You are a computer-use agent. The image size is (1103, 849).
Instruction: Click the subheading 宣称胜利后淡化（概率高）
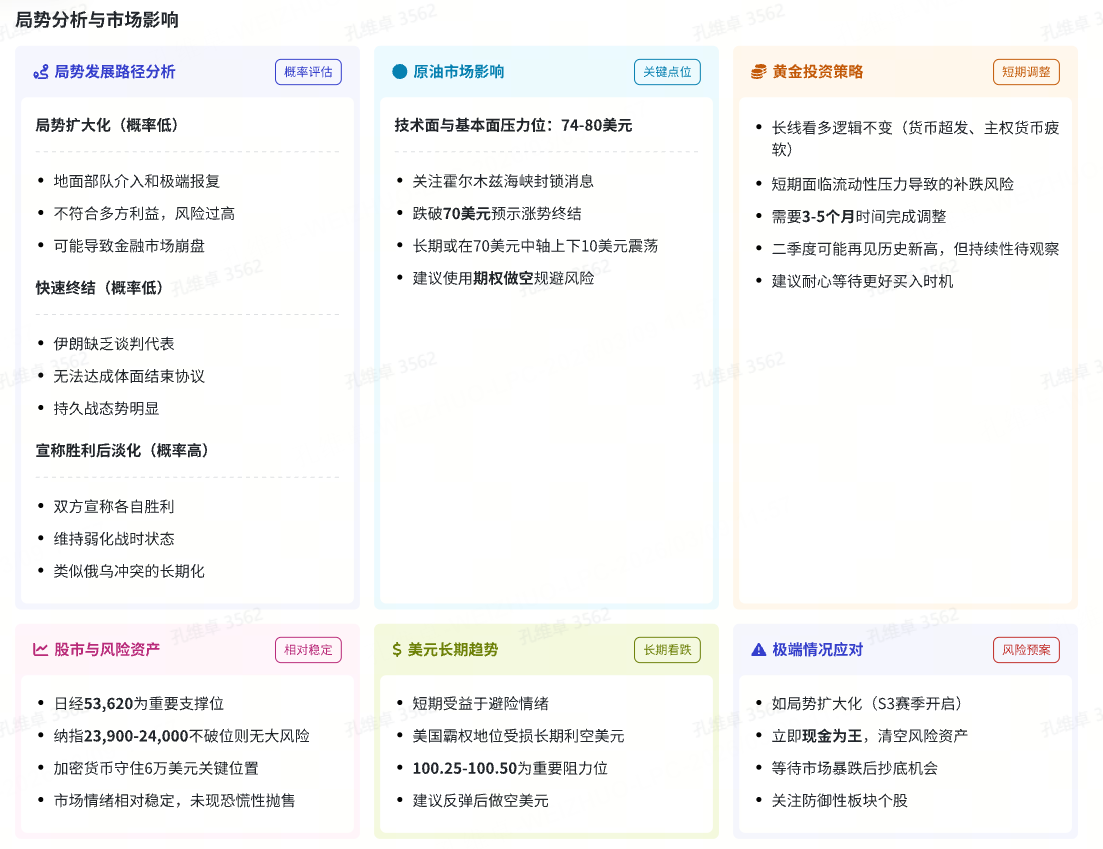122,450
